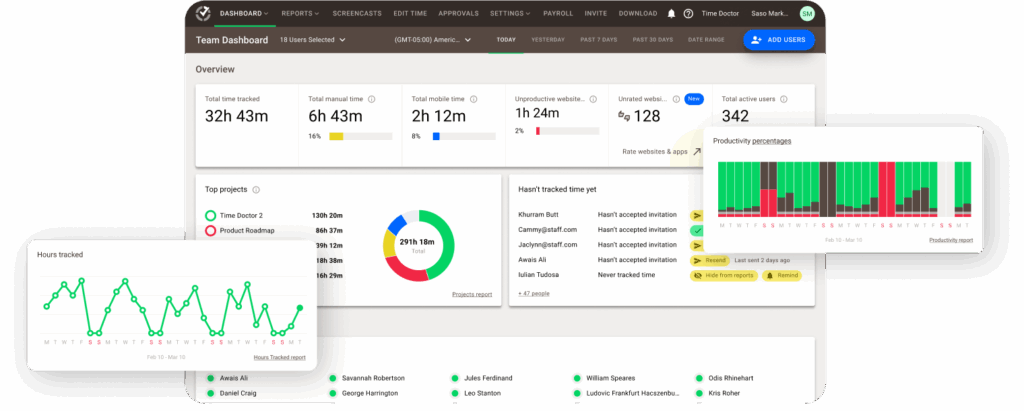Open the Hours Tracked report link
Image resolution: width=1024 pixels, height=411 pixels.
tap(279, 357)
